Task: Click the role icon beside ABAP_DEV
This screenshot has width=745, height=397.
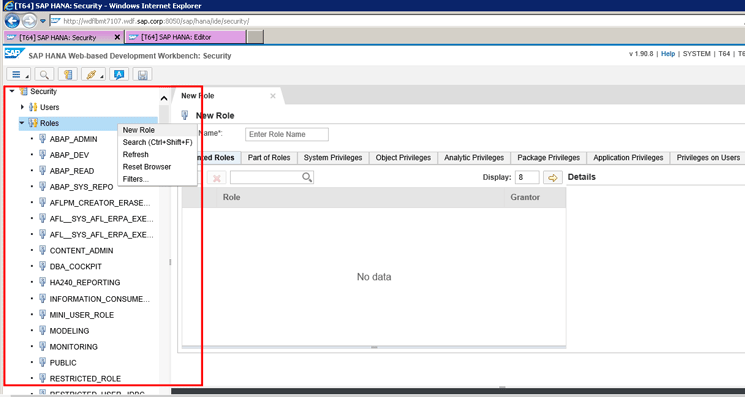Action: [x=42, y=155]
